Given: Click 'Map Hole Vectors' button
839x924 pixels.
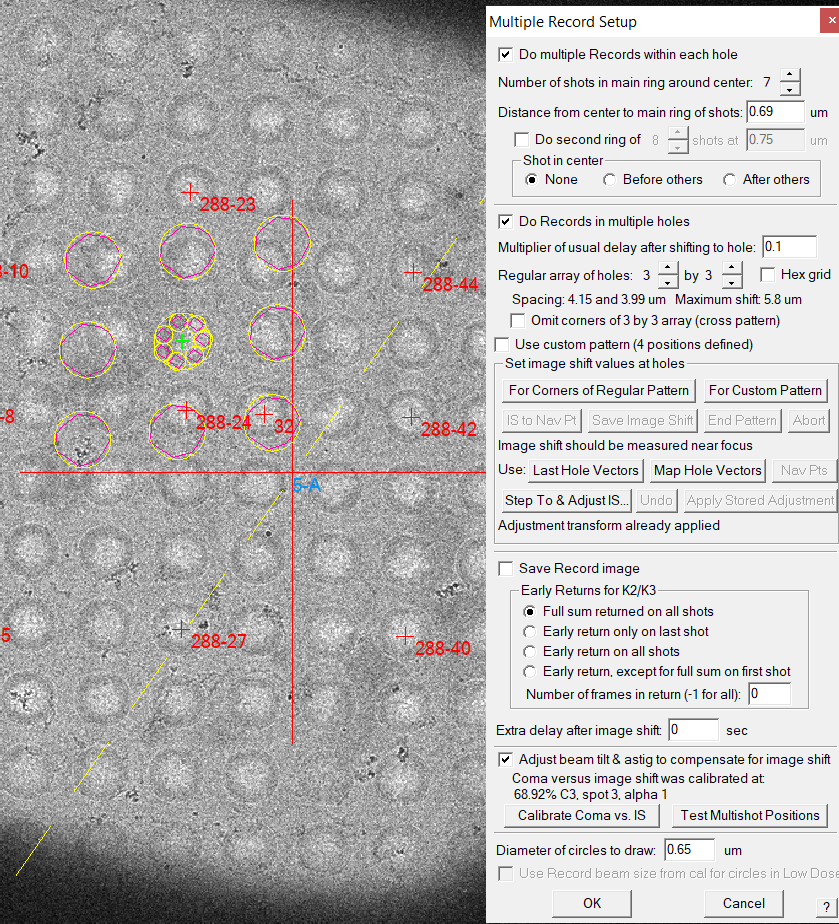Looking at the screenshot, I should [707, 471].
